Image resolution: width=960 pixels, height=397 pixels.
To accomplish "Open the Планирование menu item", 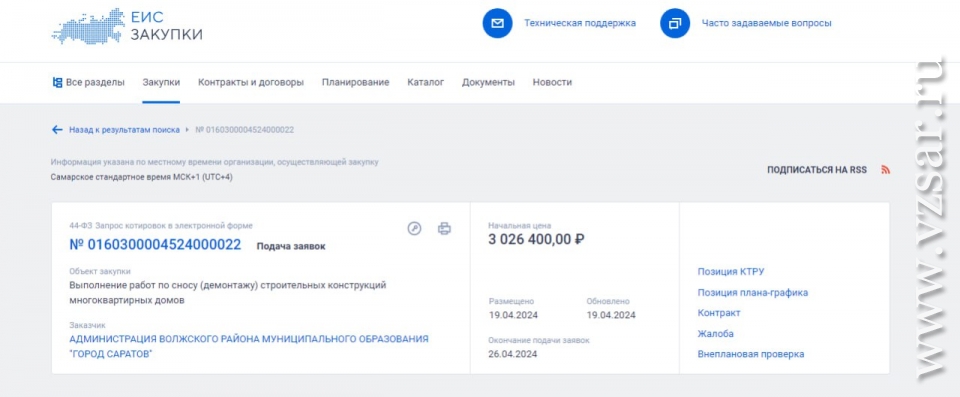I will [356, 82].
